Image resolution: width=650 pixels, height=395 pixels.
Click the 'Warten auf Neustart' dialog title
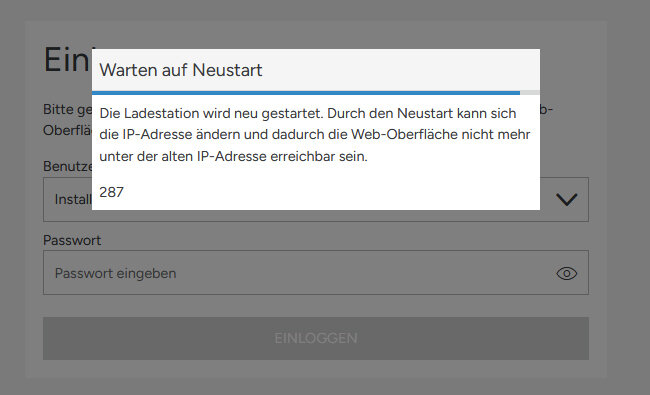pos(181,70)
